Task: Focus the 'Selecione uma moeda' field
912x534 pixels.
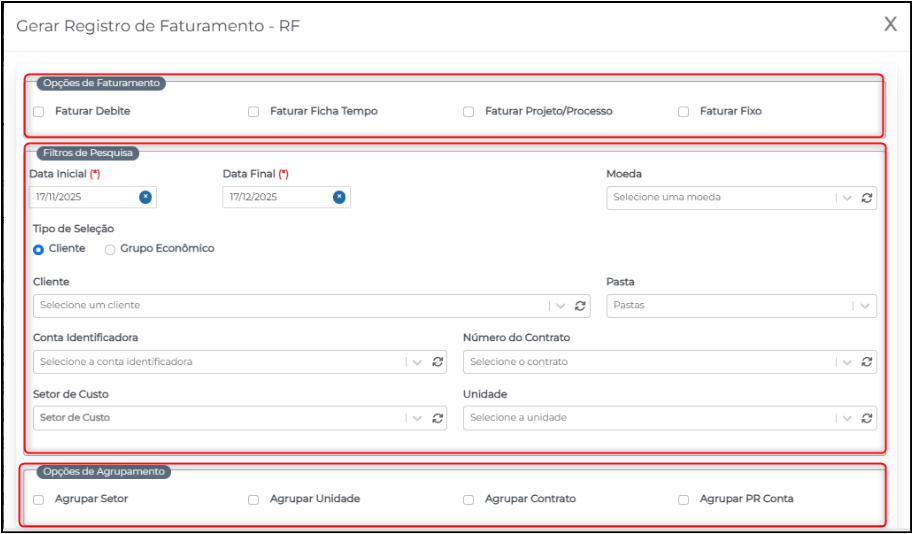Action: click(x=742, y=198)
